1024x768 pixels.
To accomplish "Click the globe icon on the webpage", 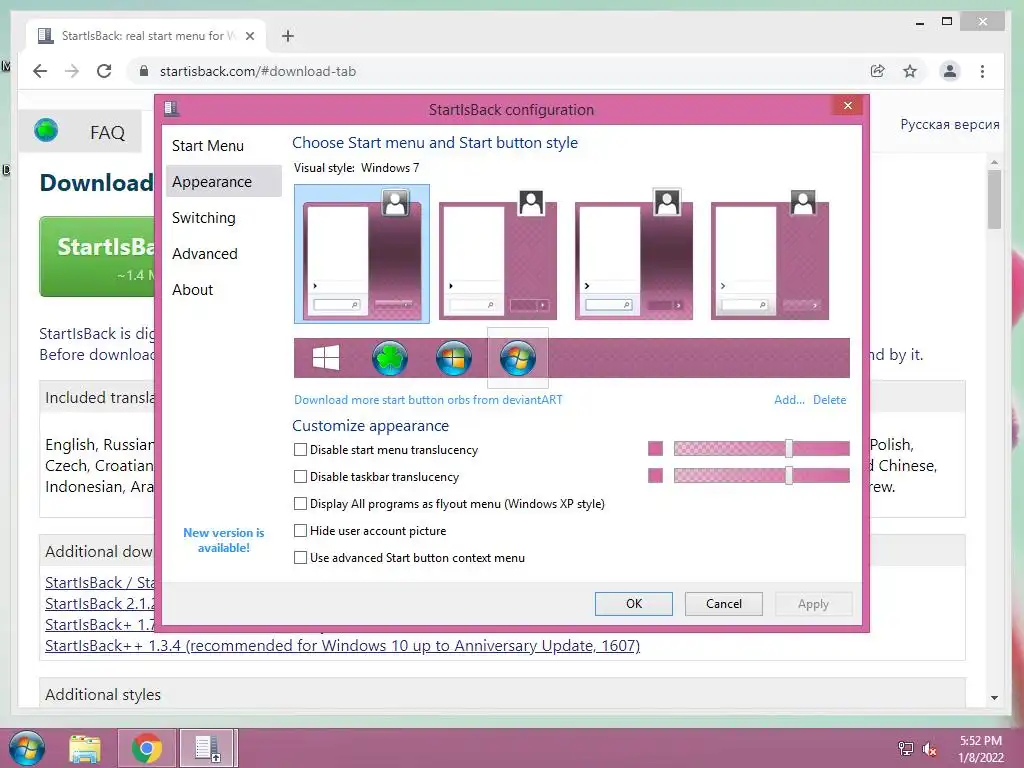I will pyautogui.click(x=46, y=131).
